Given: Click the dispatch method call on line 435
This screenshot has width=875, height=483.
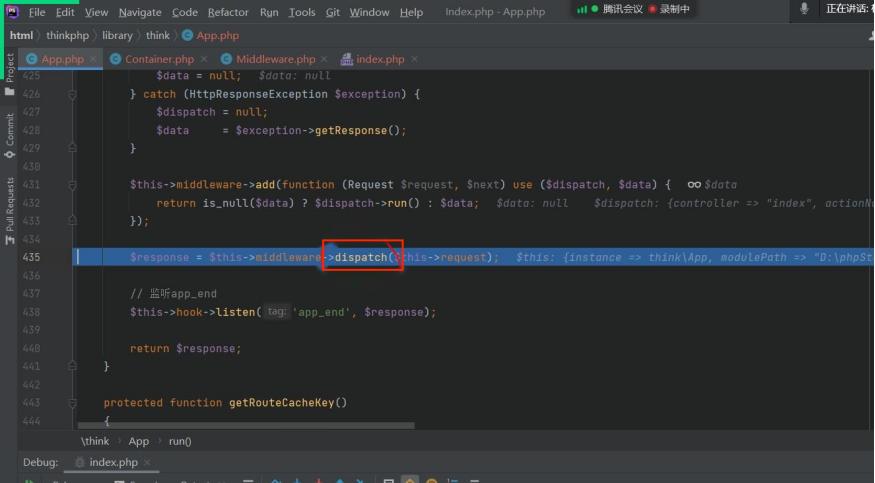Looking at the screenshot, I should tap(360, 257).
